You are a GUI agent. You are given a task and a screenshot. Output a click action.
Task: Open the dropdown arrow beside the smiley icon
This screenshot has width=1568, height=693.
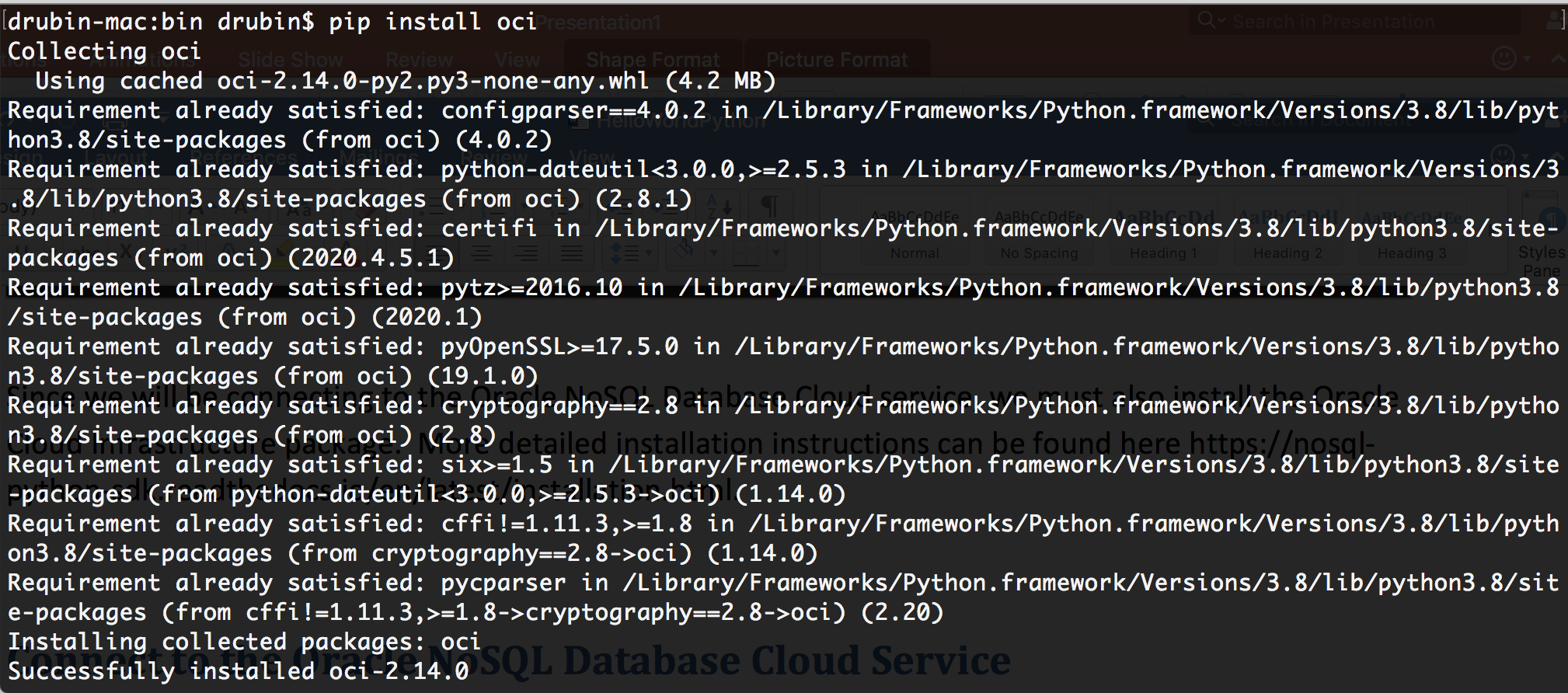1527,58
